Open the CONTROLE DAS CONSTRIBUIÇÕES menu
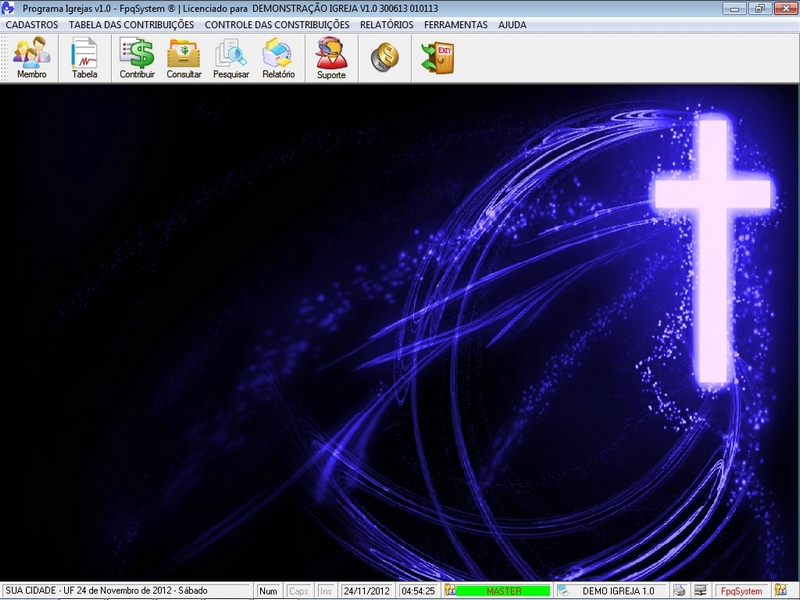800x600 pixels. coord(277,24)
